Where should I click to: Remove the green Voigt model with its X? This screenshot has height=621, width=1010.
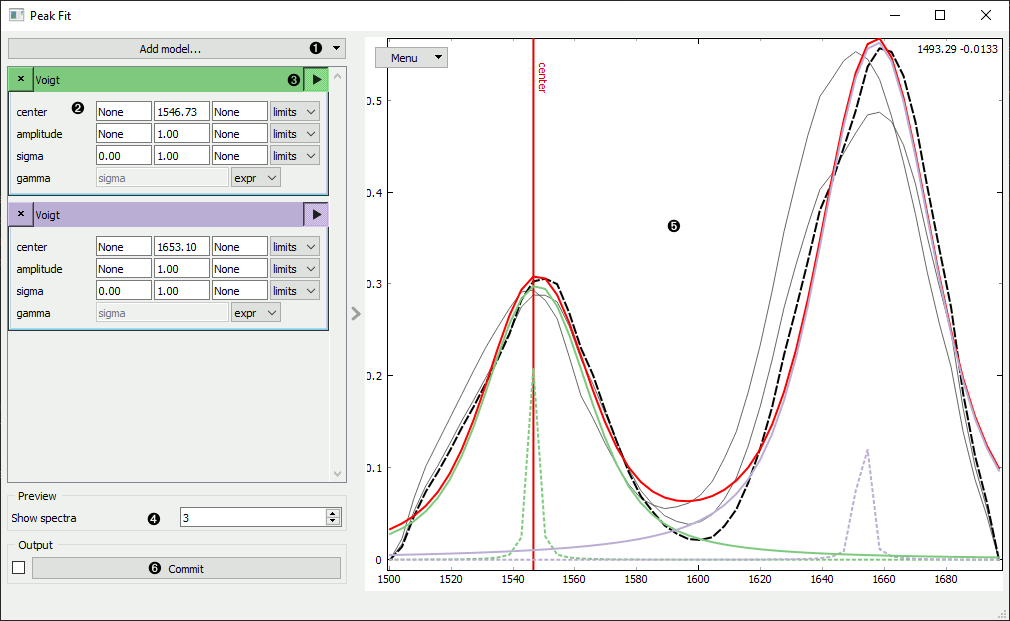pyautogui.click(x=21, y=79)
